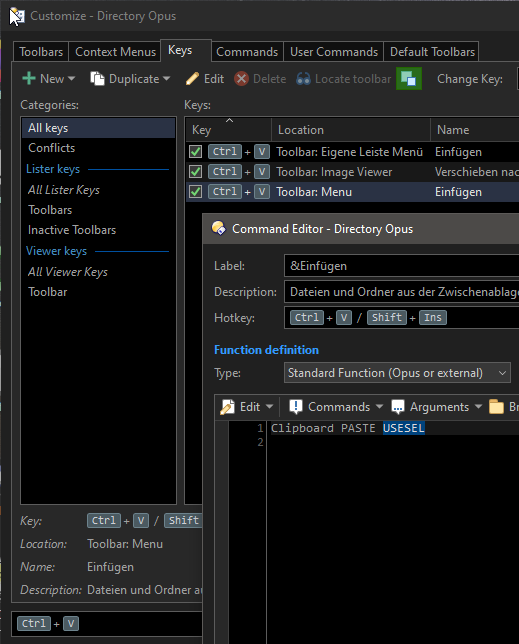Screen dimensions: 519x644
Task: Switch to the Commands tab
Action: [x=247, y=52]
